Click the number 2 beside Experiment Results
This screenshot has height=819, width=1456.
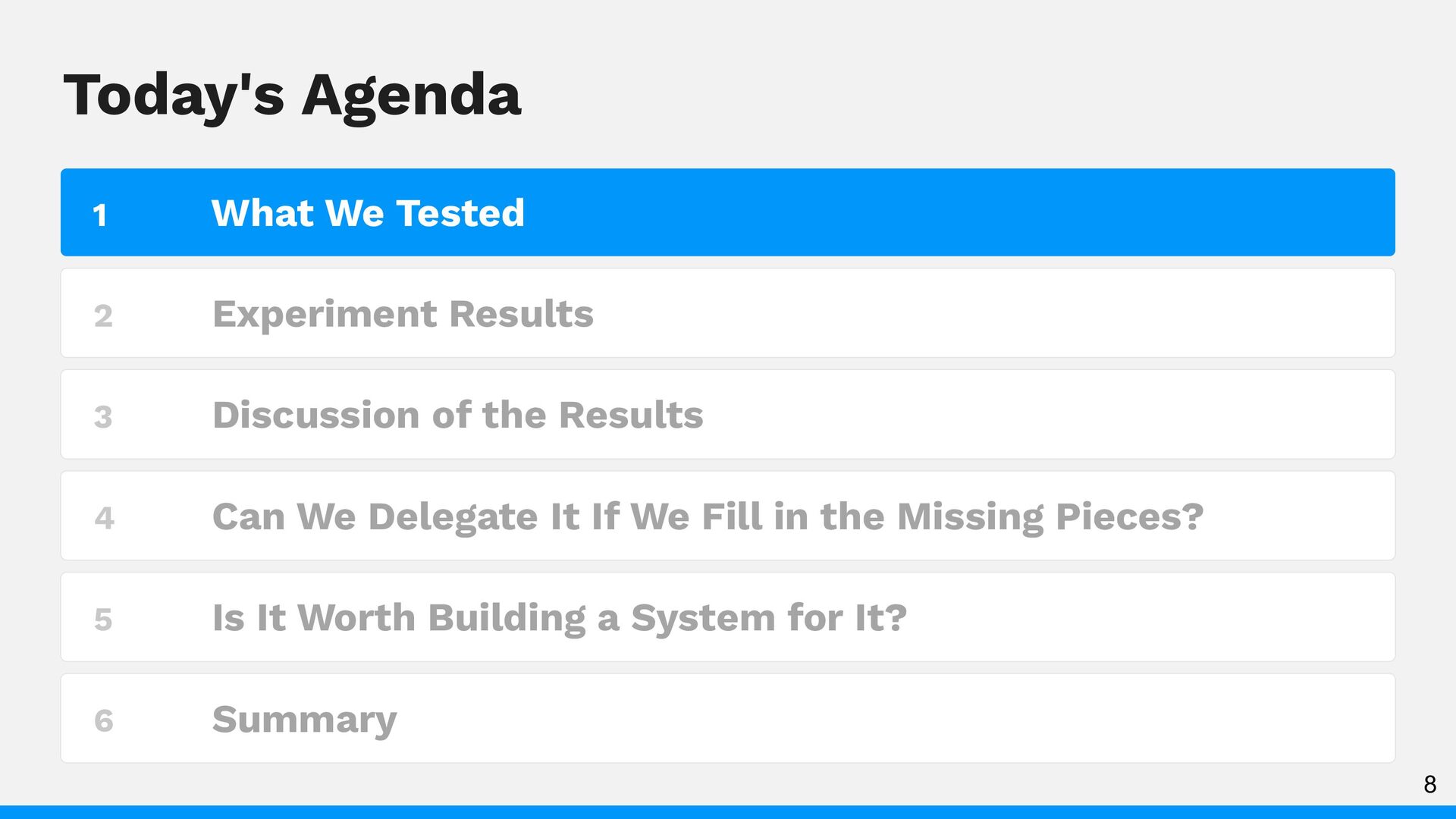click(103, 316)
